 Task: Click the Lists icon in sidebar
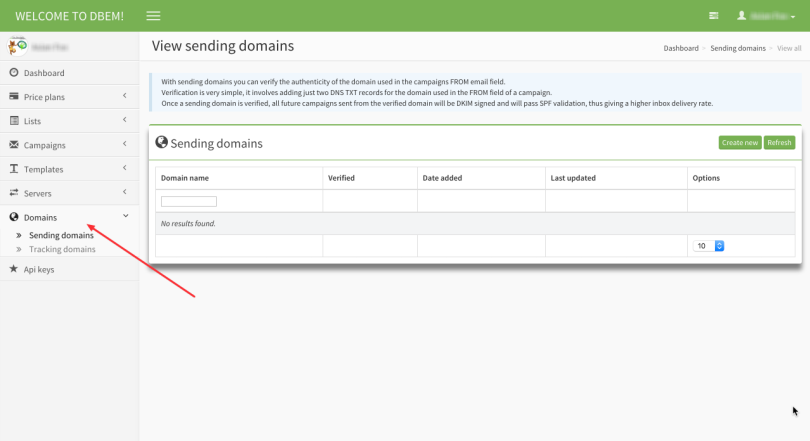coord(14,121)
